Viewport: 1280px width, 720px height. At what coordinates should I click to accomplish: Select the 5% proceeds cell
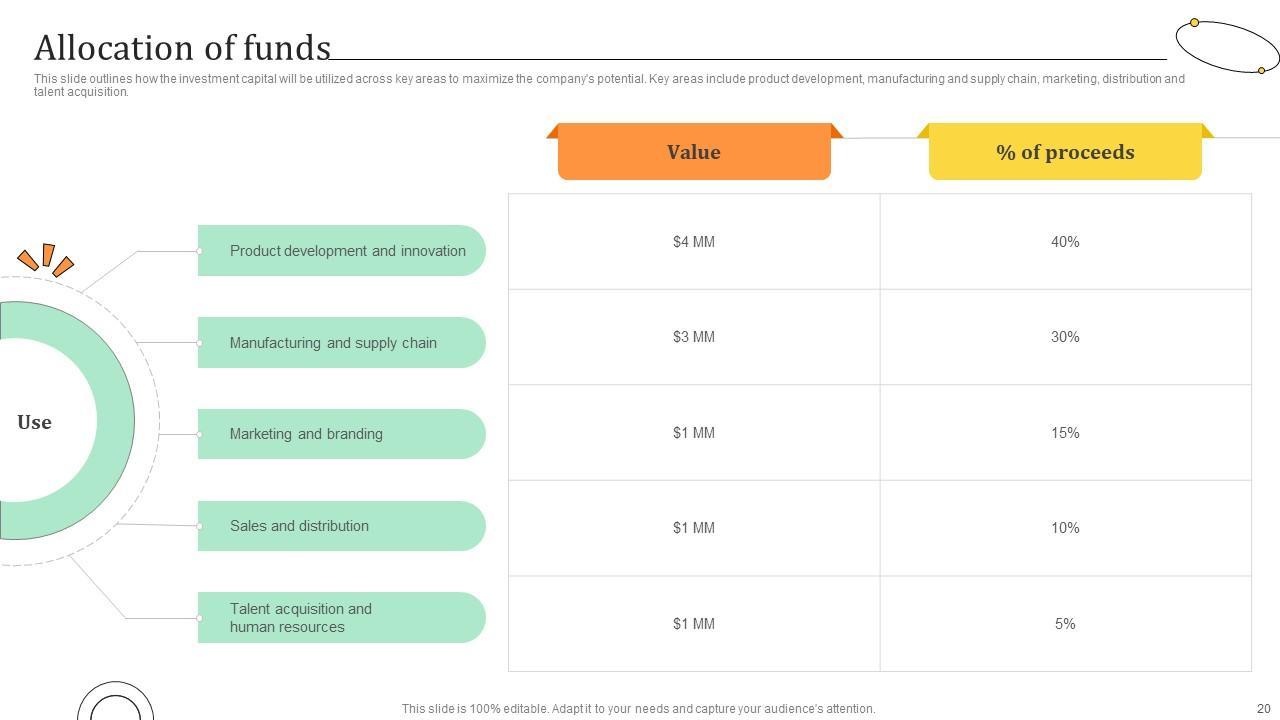pyautogui.click(x=1065, y=624)
